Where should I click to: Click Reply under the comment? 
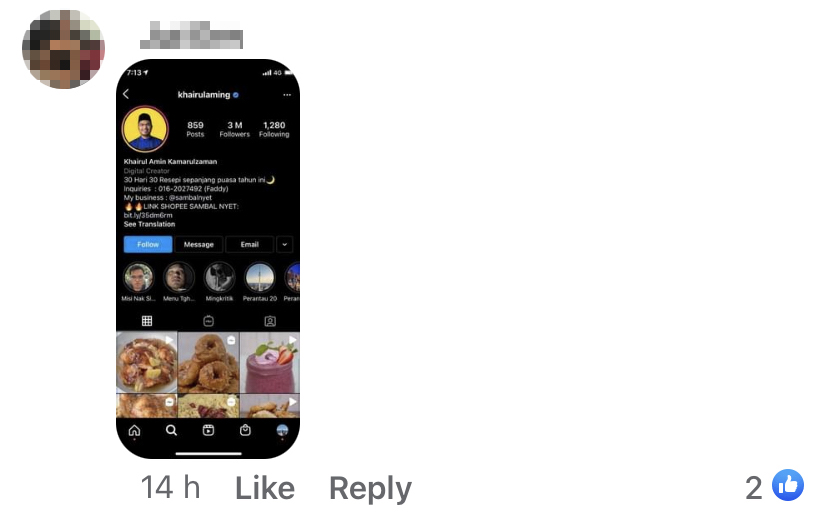[370, 489]
